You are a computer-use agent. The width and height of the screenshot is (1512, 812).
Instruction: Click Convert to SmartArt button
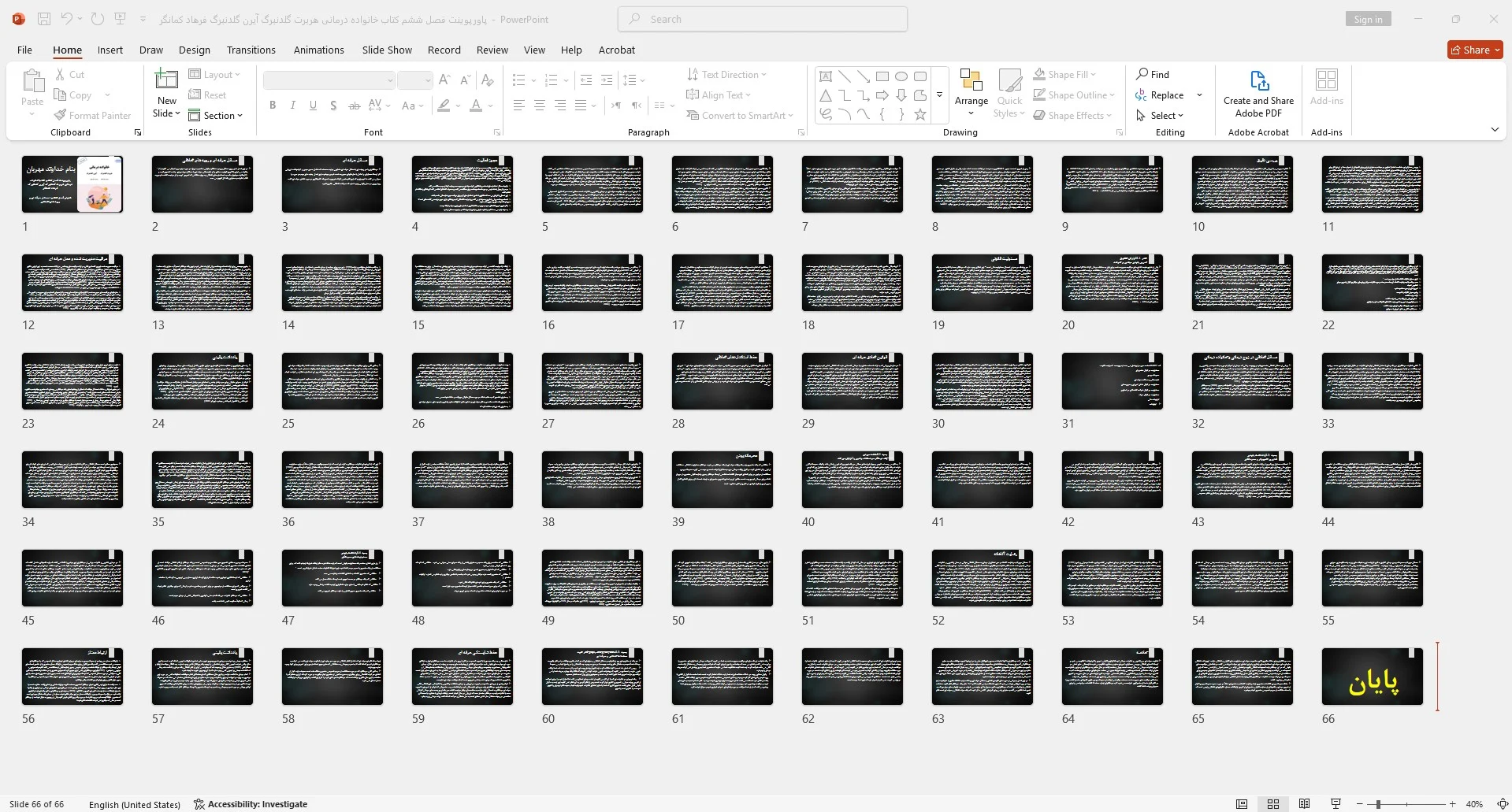(x=739, y=115)
